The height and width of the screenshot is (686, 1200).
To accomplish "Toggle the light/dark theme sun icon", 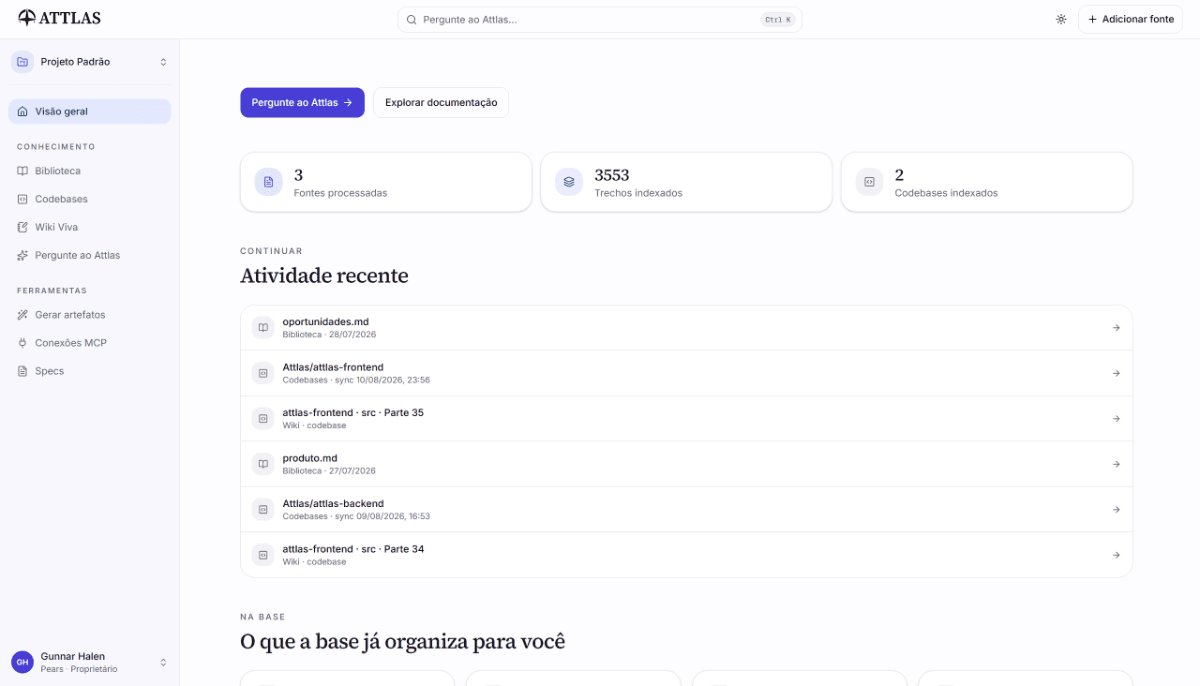I will click(1061, 19).
